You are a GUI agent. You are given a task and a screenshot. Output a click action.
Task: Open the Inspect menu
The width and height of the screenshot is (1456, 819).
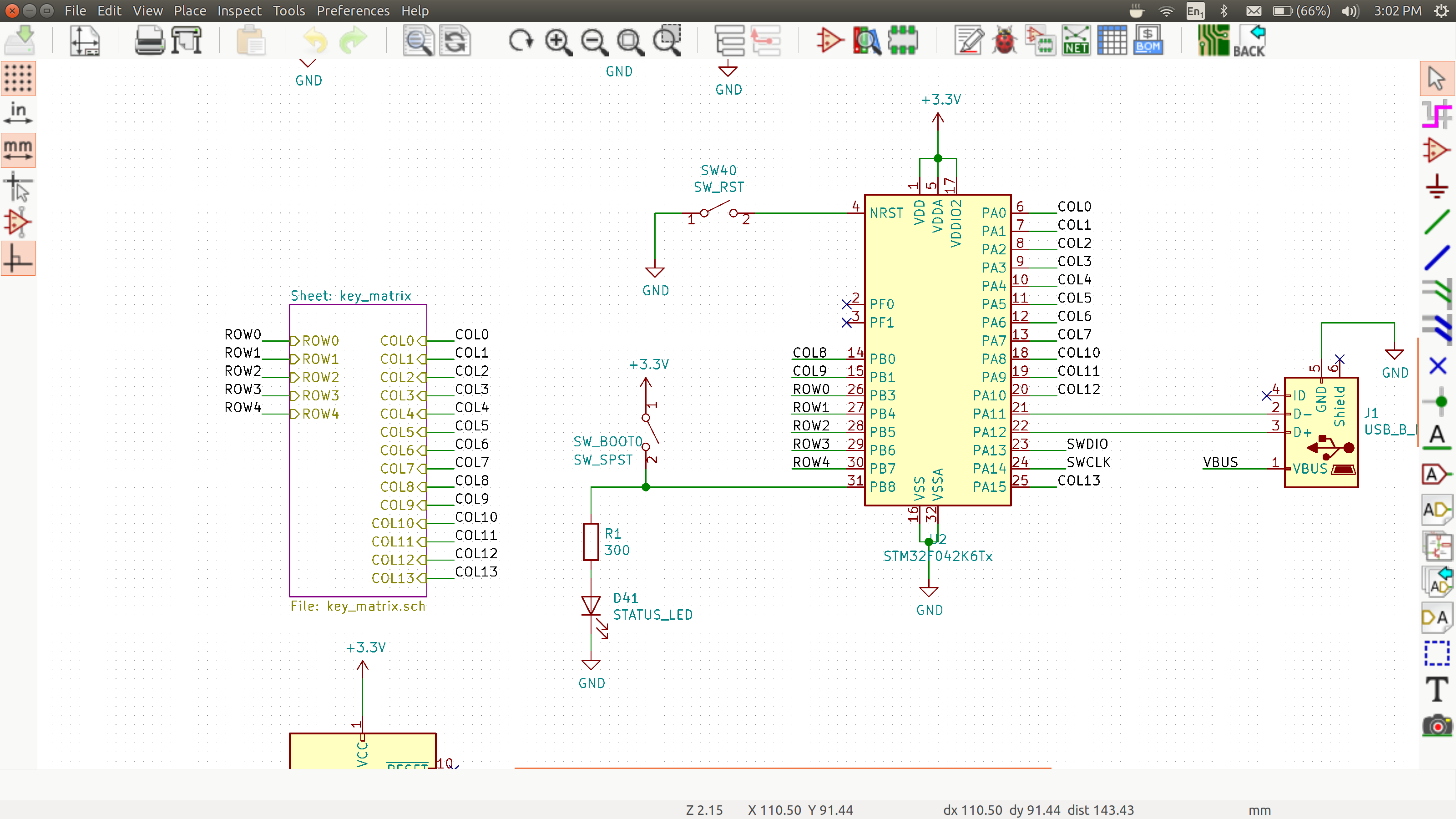click(x=239, y=11)
